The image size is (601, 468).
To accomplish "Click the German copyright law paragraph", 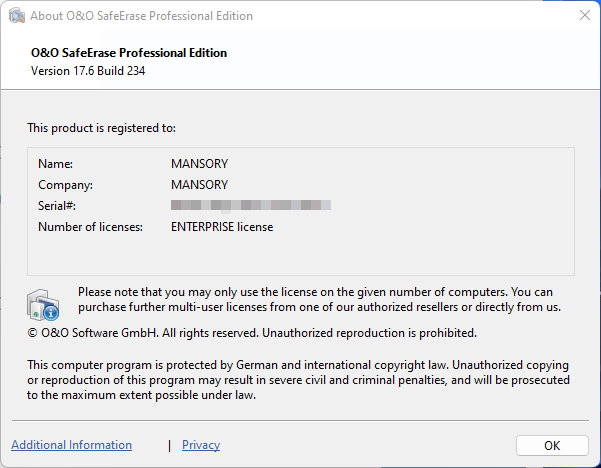I will point(298,380).
